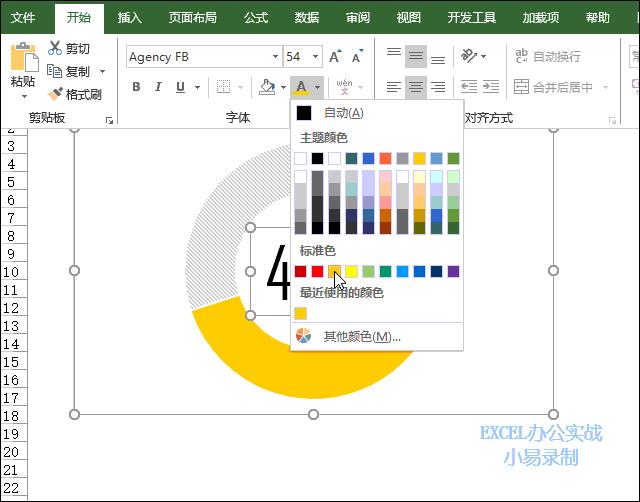Increase the indent level
The width and height of the screenshot is (640, 502).
pyautogui.click(x=491, y=87)
